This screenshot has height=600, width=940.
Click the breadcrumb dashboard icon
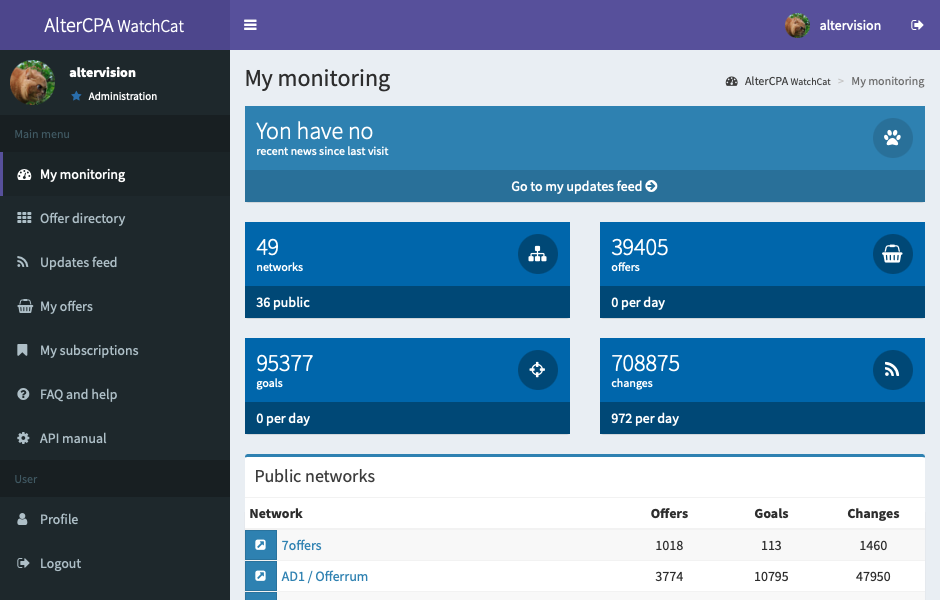click(731, 81)
